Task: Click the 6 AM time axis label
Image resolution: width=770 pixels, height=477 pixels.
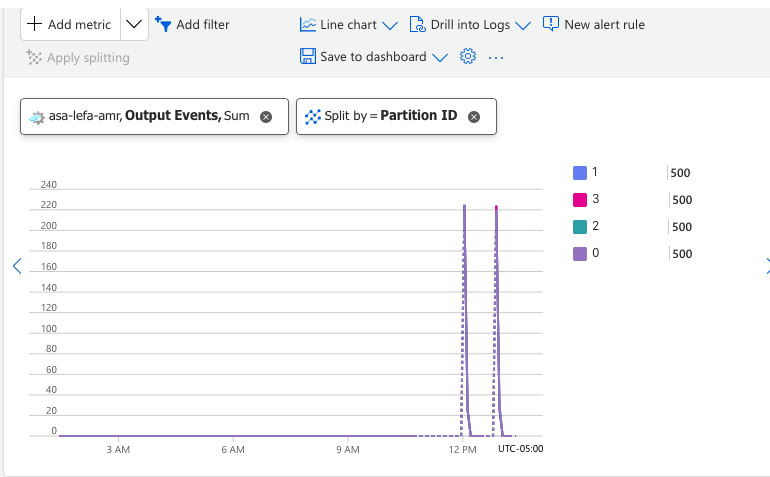Action: [233, 449]
